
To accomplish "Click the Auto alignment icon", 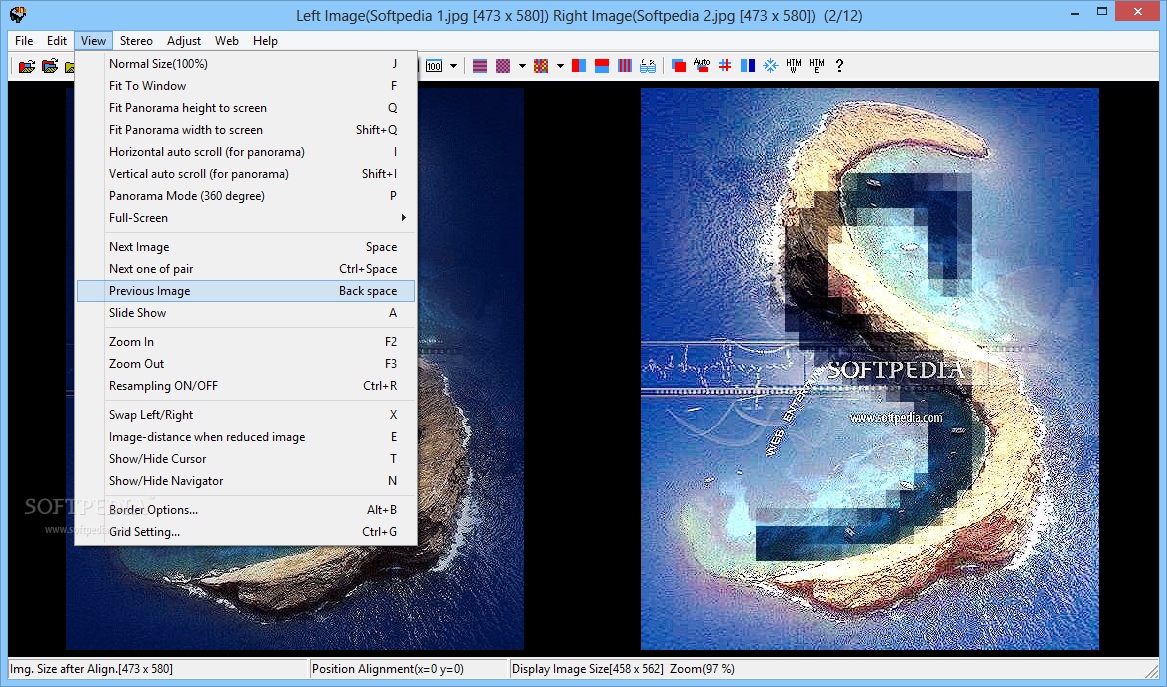I will (x=702, y=66).
